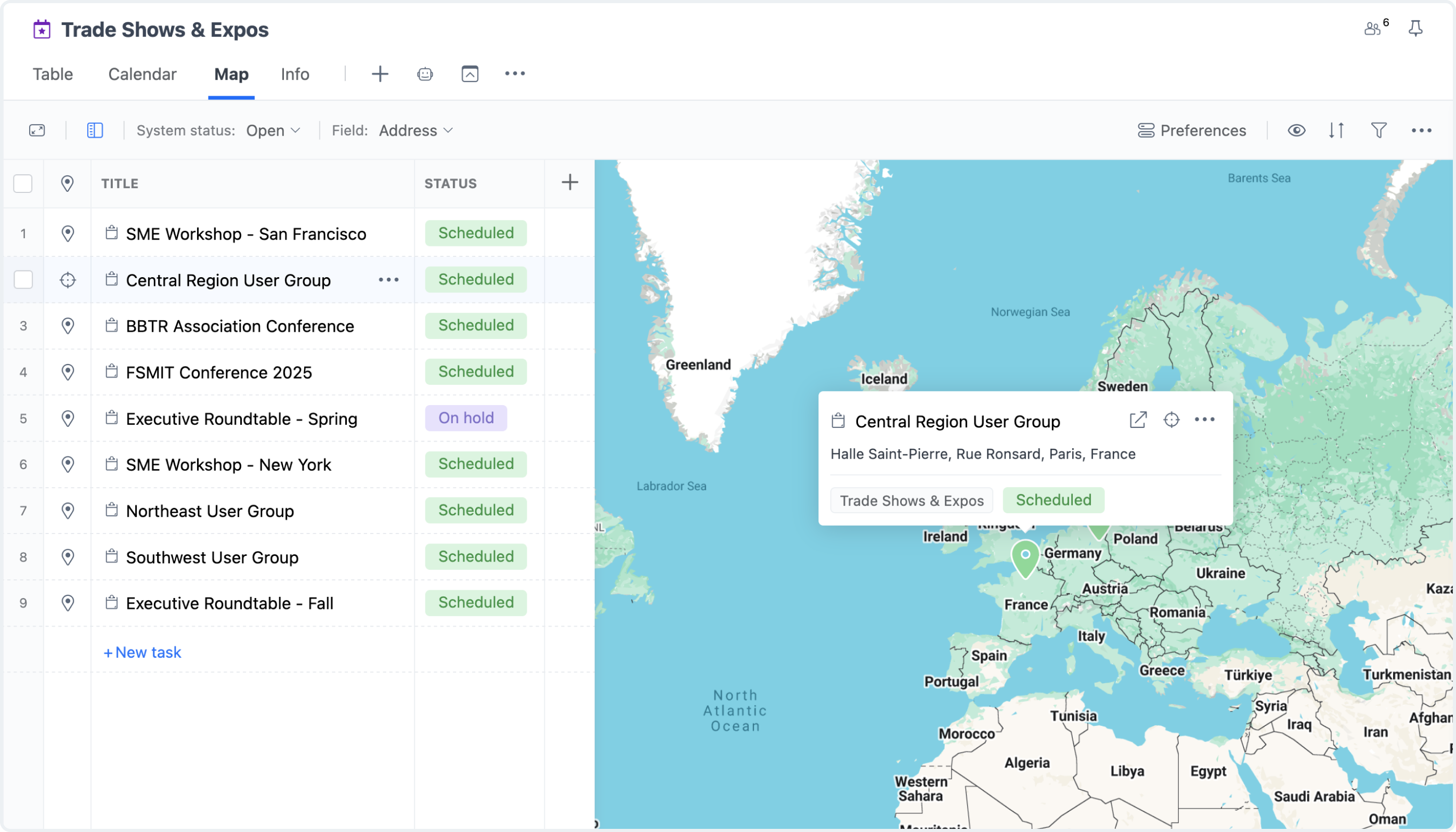The image size is (1456, 832).
Task: Open the Field Address dropdown
Action: point(416,131)
